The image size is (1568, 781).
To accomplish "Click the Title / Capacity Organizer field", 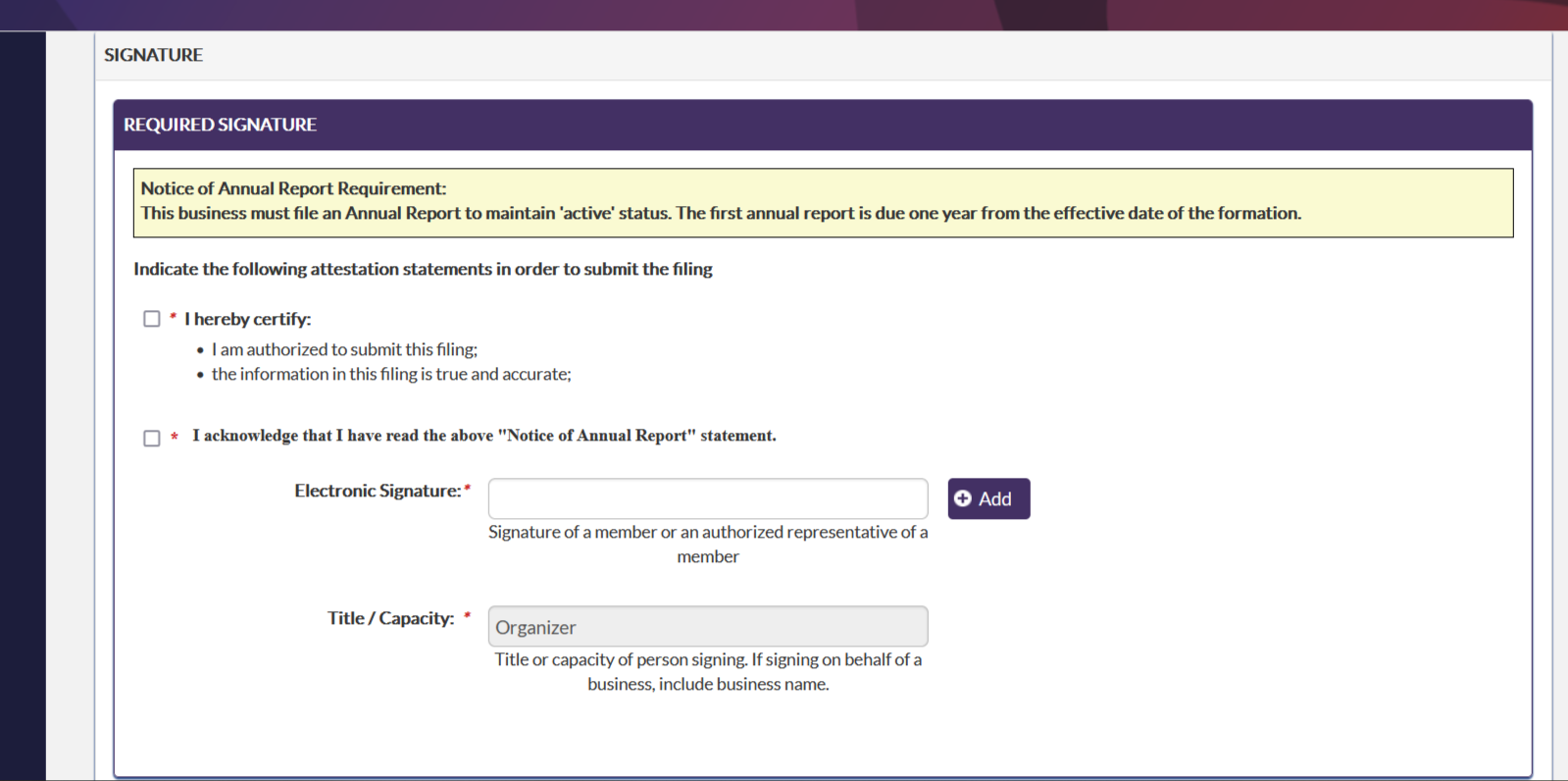I will click(x=707, y=627).
